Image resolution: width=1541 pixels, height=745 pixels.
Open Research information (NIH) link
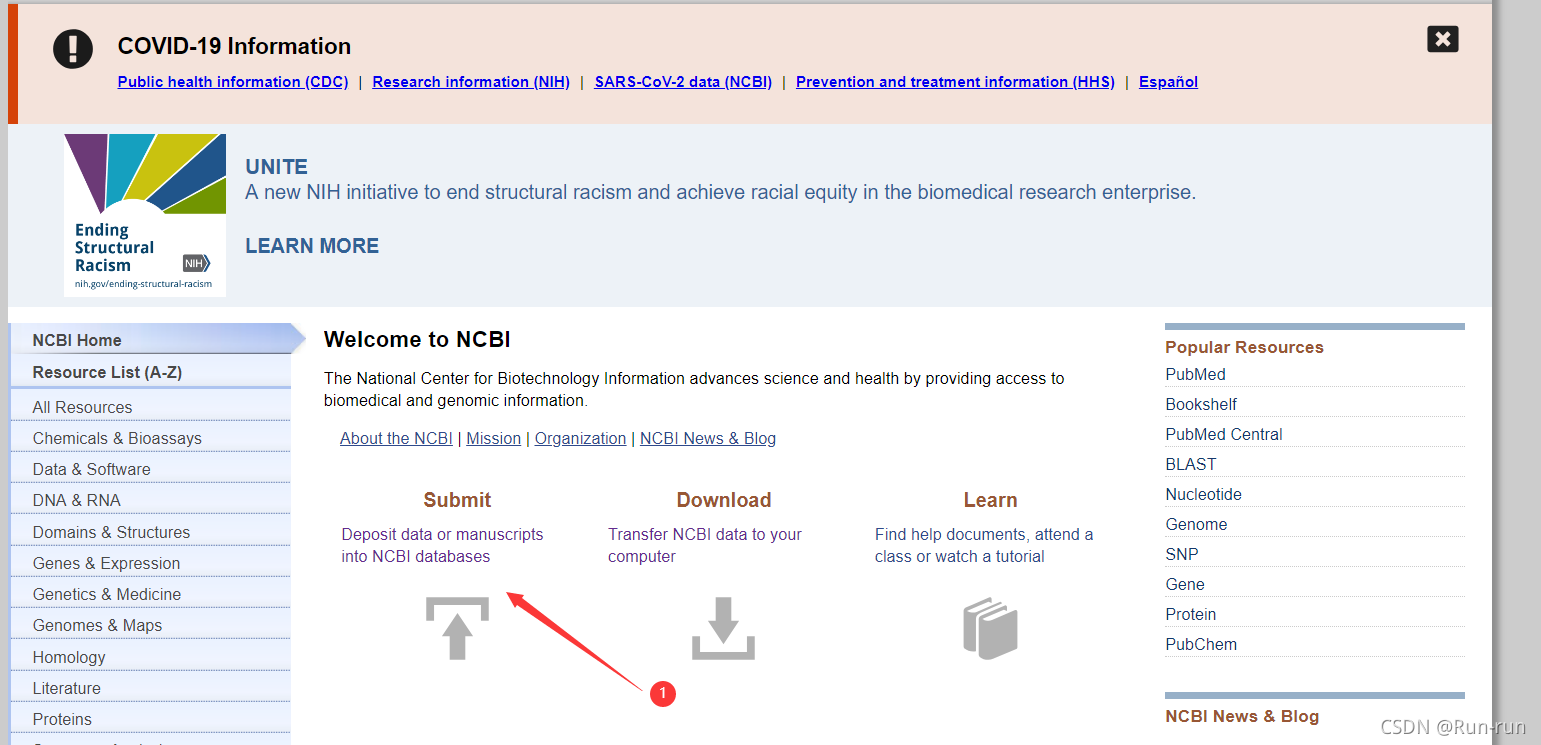pyautogui.click(x=471, y=82)
